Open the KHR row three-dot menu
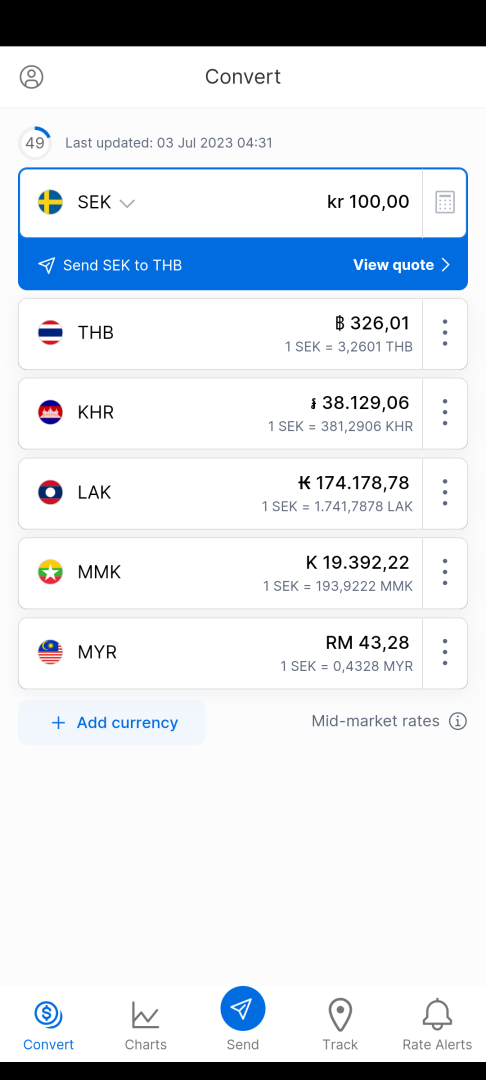 tap(445, 413)
